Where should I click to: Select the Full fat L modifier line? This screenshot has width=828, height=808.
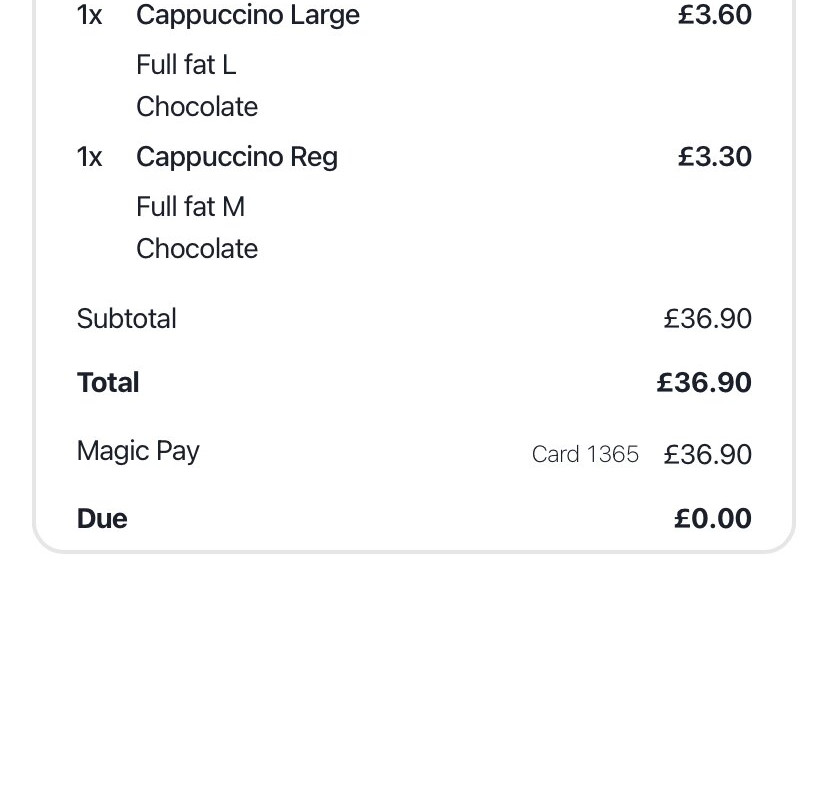click(186, 65)
